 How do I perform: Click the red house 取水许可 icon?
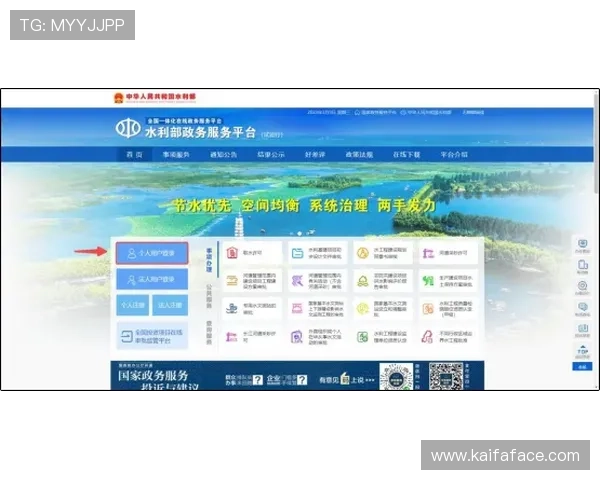(232, 253)
